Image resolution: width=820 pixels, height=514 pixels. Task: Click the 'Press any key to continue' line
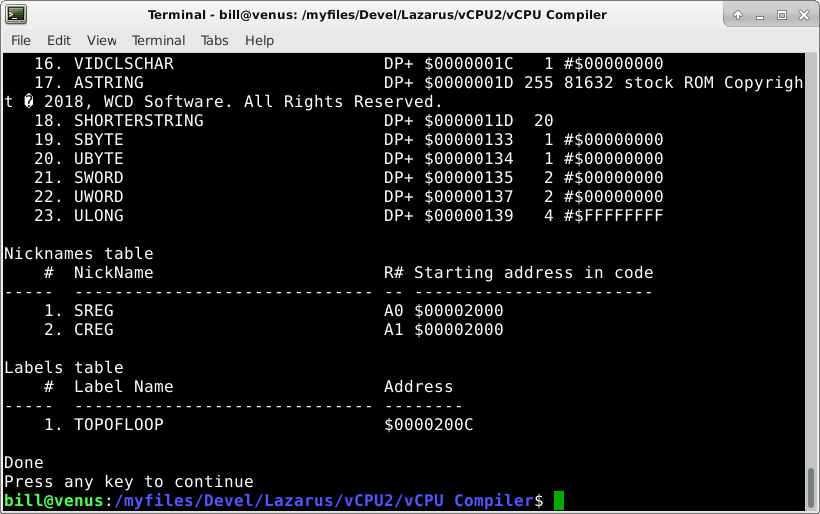click(x=128, y=482)
